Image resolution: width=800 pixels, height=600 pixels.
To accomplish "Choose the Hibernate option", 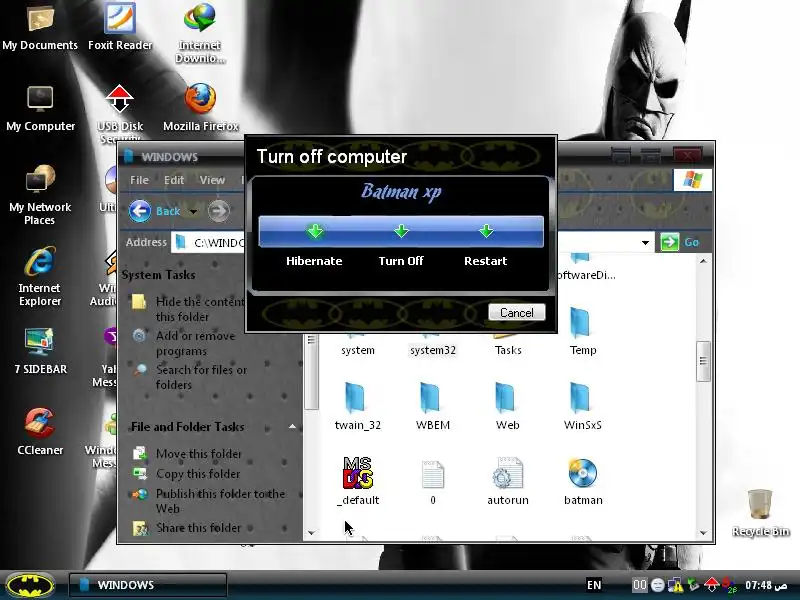I will pyautogui.click(x=314, y=232).
